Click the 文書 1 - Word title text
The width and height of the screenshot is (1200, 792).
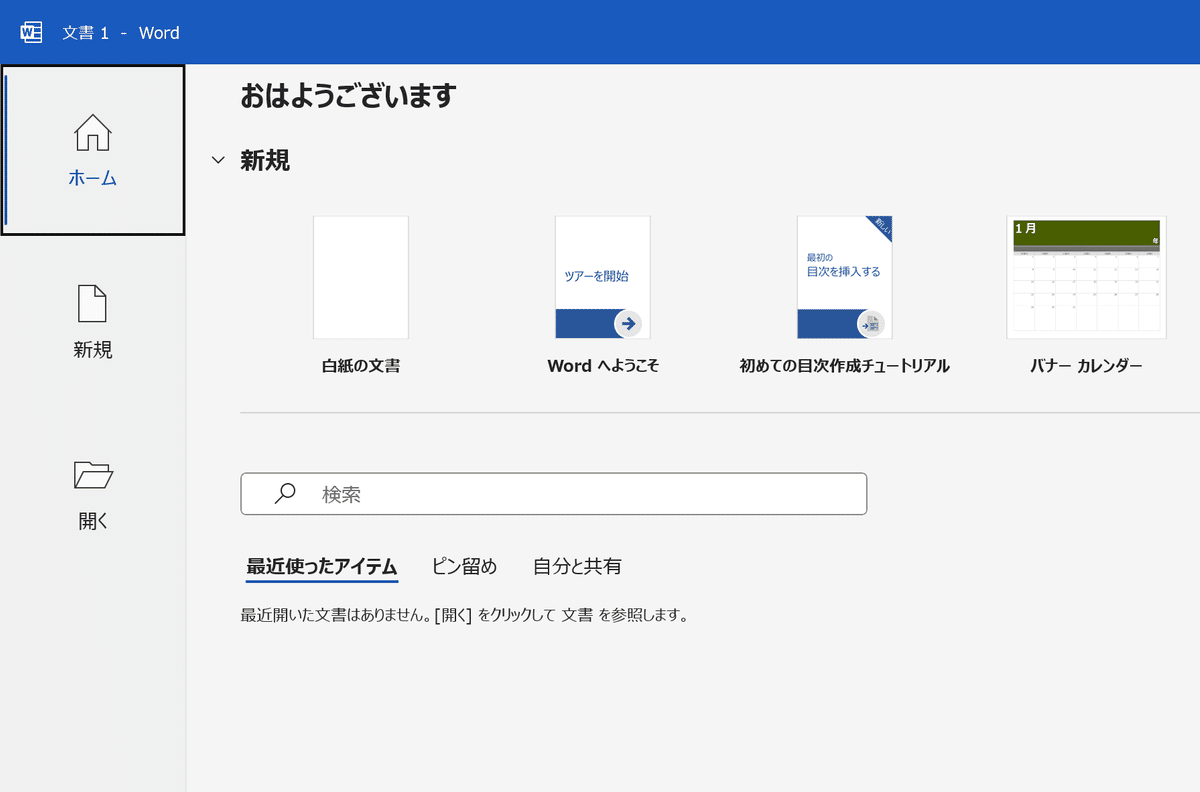121,33
